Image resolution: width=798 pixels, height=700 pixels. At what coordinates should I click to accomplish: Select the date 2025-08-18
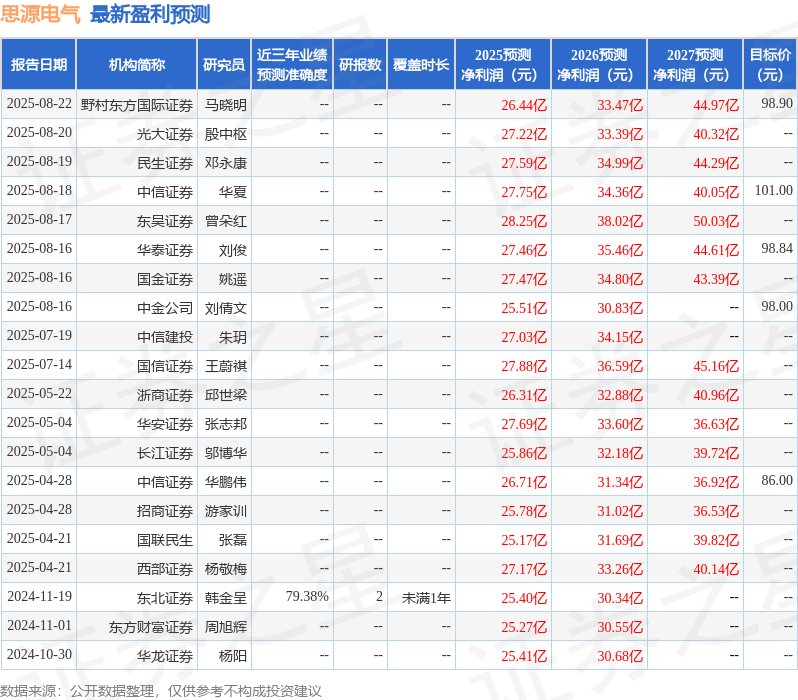[x=39, y=191]
